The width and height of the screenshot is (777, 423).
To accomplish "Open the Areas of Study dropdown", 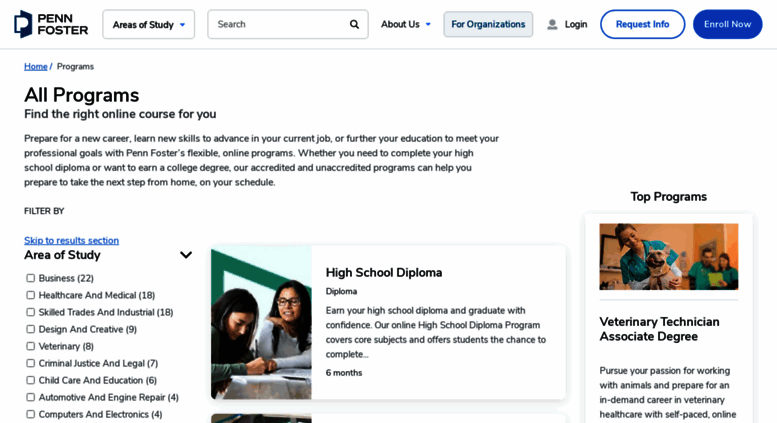I will (148, 24).
